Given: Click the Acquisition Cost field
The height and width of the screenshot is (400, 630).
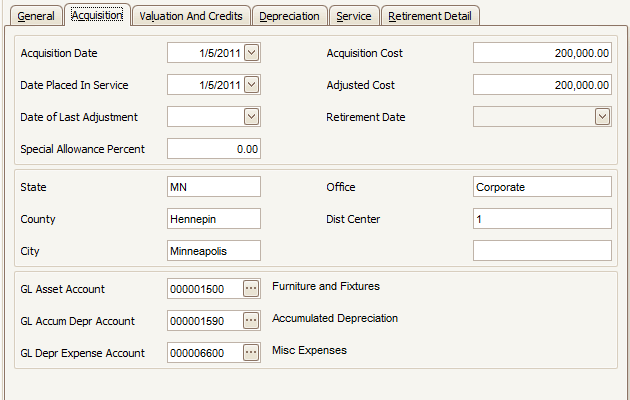Looking at the screenshot, I should [541, 53].
